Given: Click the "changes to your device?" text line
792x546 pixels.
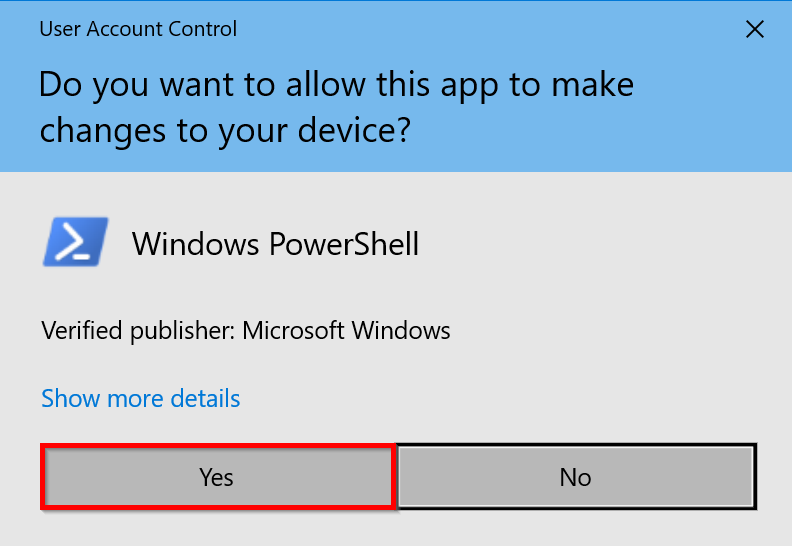Looking at the screenshot, I should 225,131.
